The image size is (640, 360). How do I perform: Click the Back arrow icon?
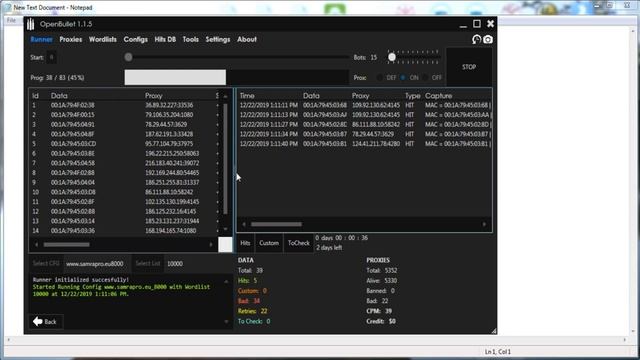[x=38, y=322]
